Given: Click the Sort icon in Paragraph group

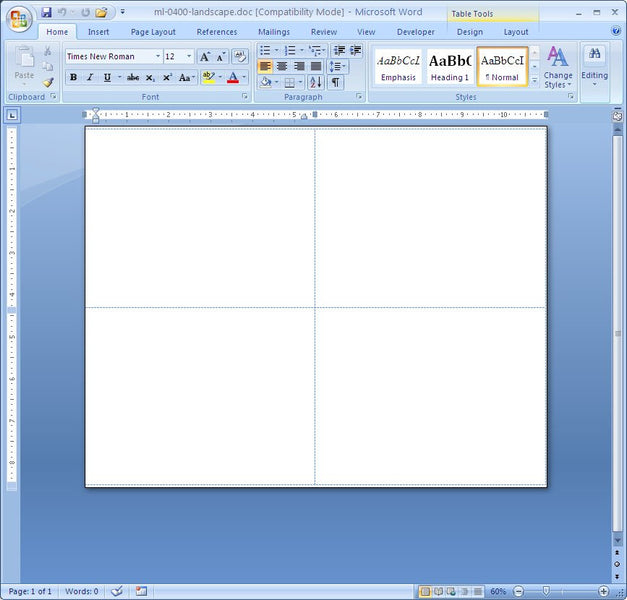Looking at the screenshot, I should [316, 82].
